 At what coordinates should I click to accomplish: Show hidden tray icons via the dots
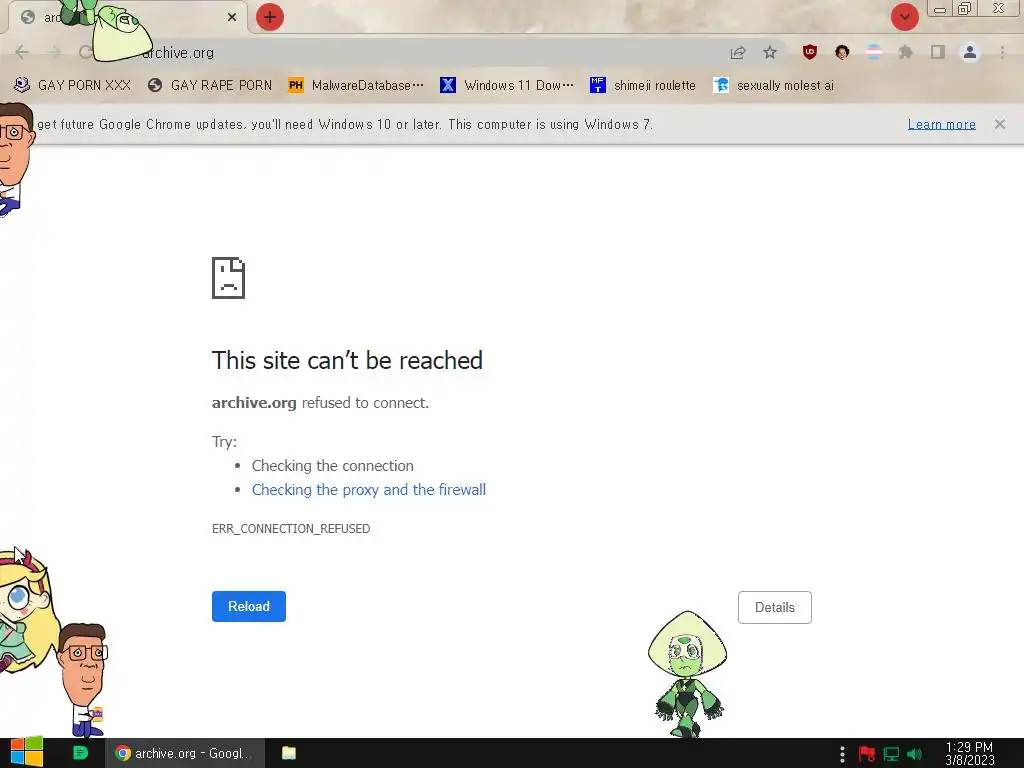pos(842,754)
